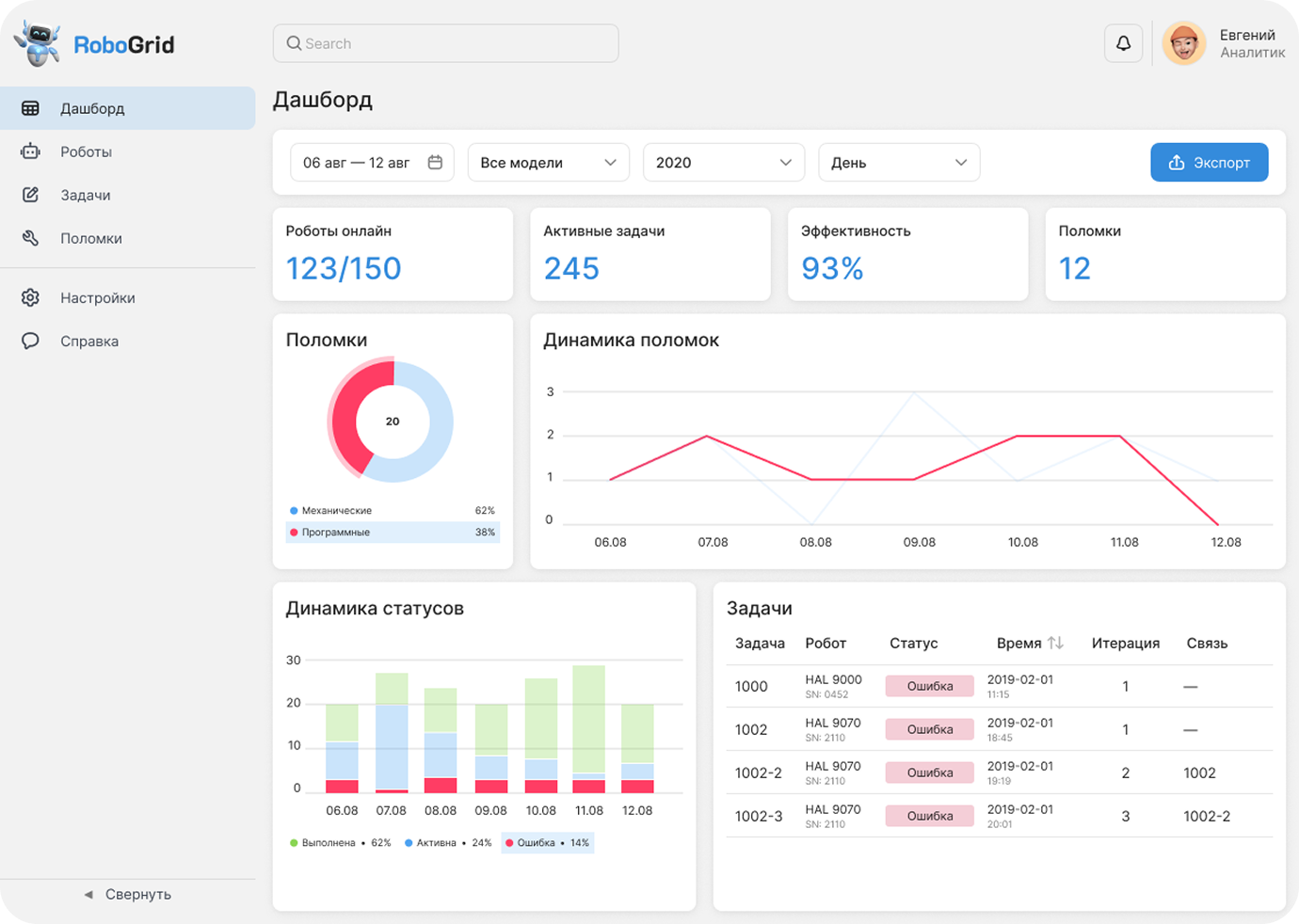
Task: Toggle the Активна legend item
Action: pyautogui.click(x=448, y=843)
